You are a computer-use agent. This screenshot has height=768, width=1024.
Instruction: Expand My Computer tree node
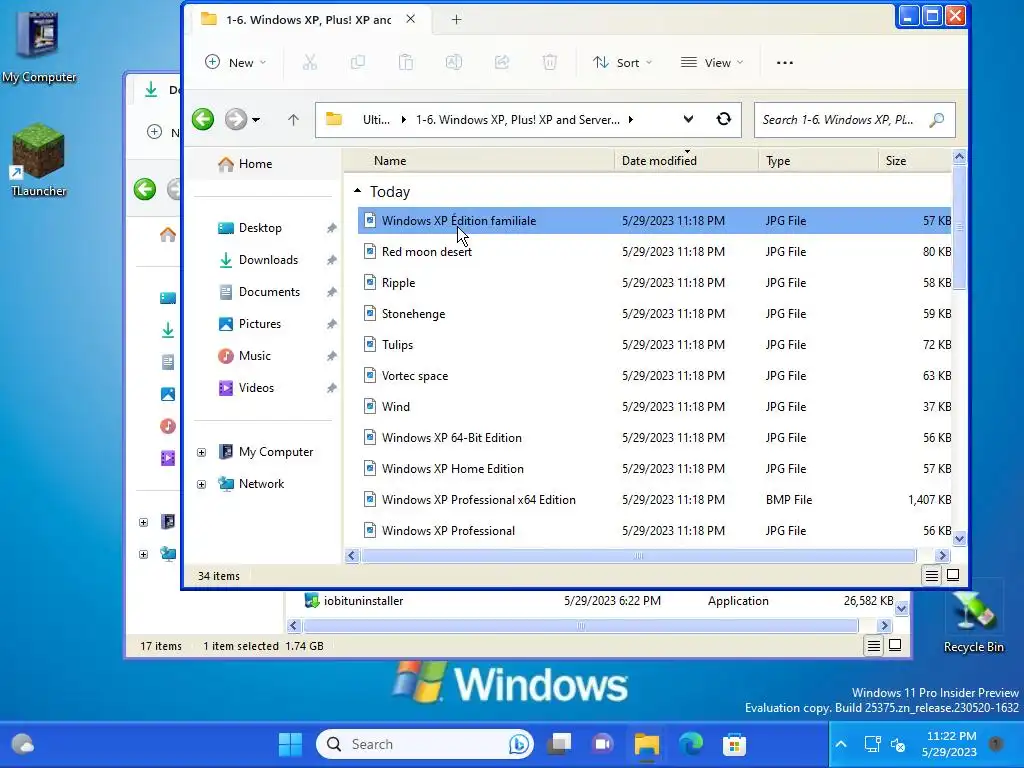click(201, 452)
